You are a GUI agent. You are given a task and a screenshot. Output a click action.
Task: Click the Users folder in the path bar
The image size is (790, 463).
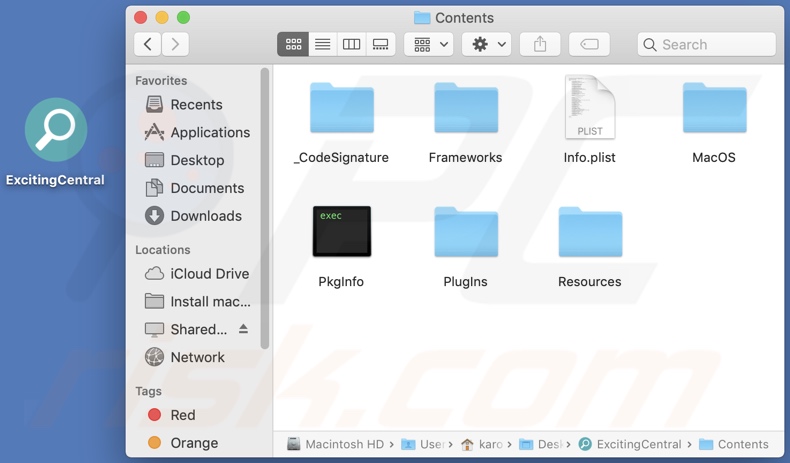(x=423, y=444)
